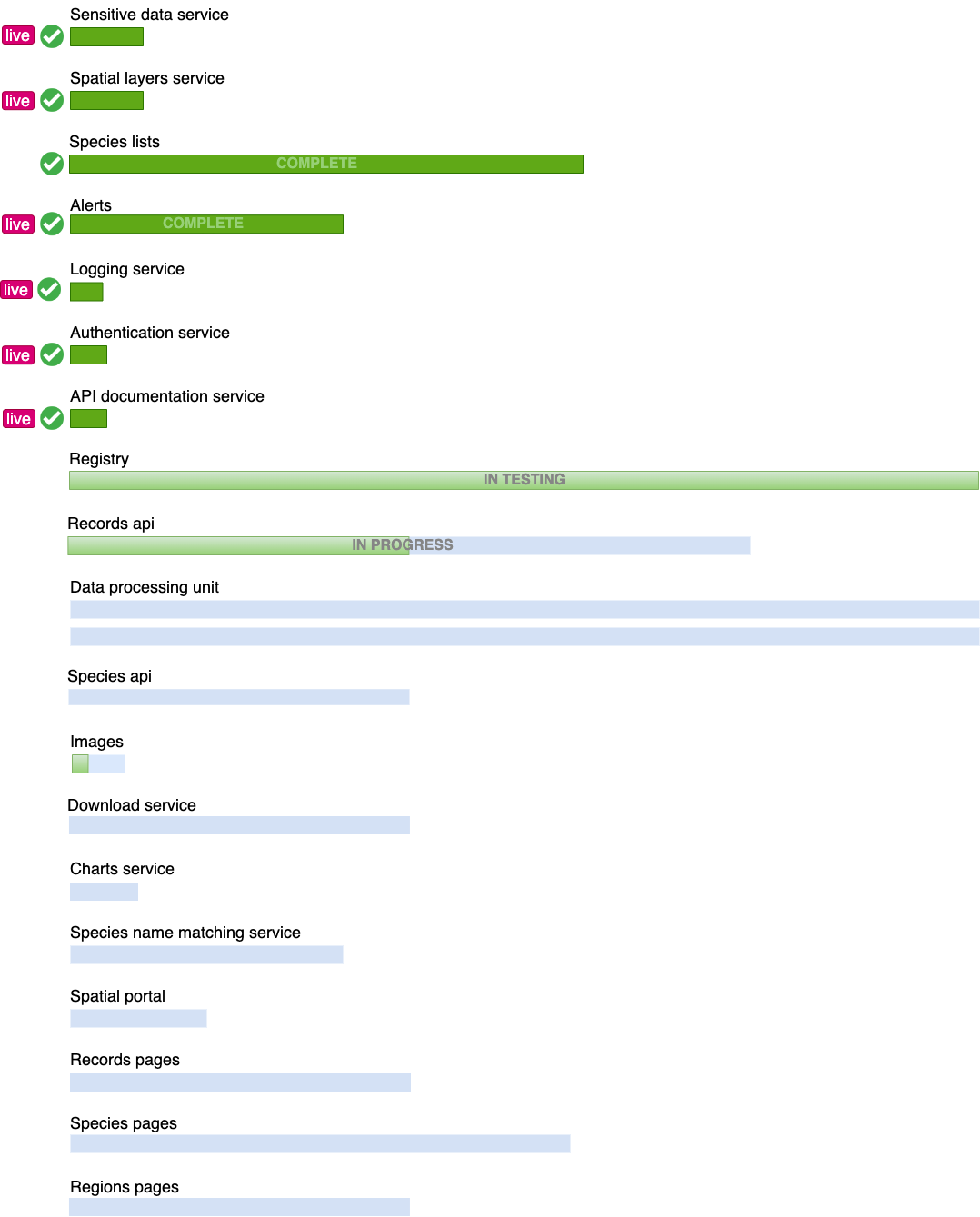Image resolution: width=980 pixels, height=1217 pixels.
Task: Click the live badge for Alerts
Action: (x=17, y=224)
